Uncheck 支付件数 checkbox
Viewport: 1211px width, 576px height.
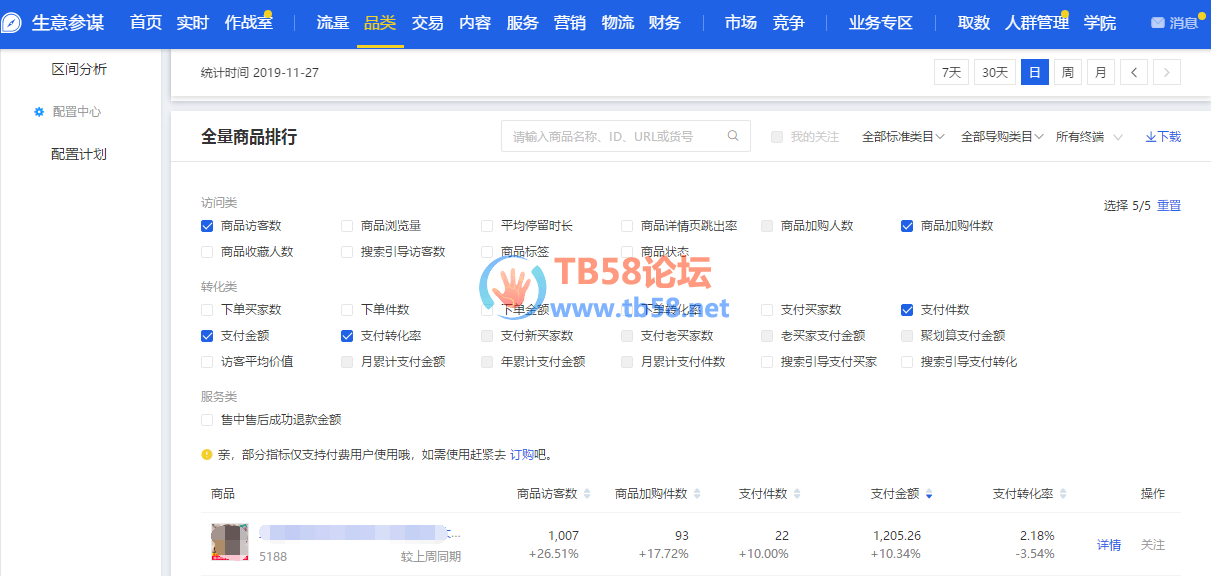[x=907, y=310]
